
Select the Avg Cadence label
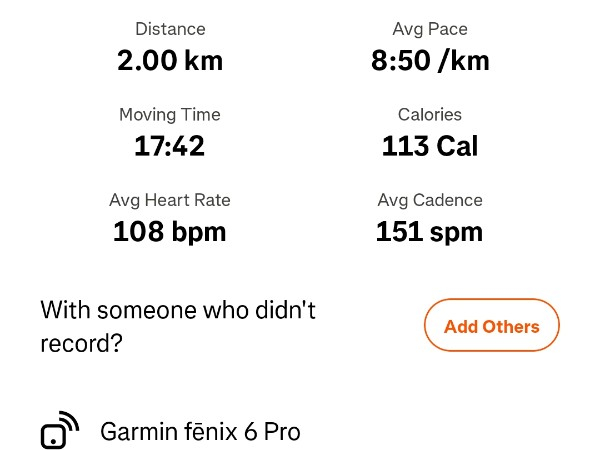(430, 200)
